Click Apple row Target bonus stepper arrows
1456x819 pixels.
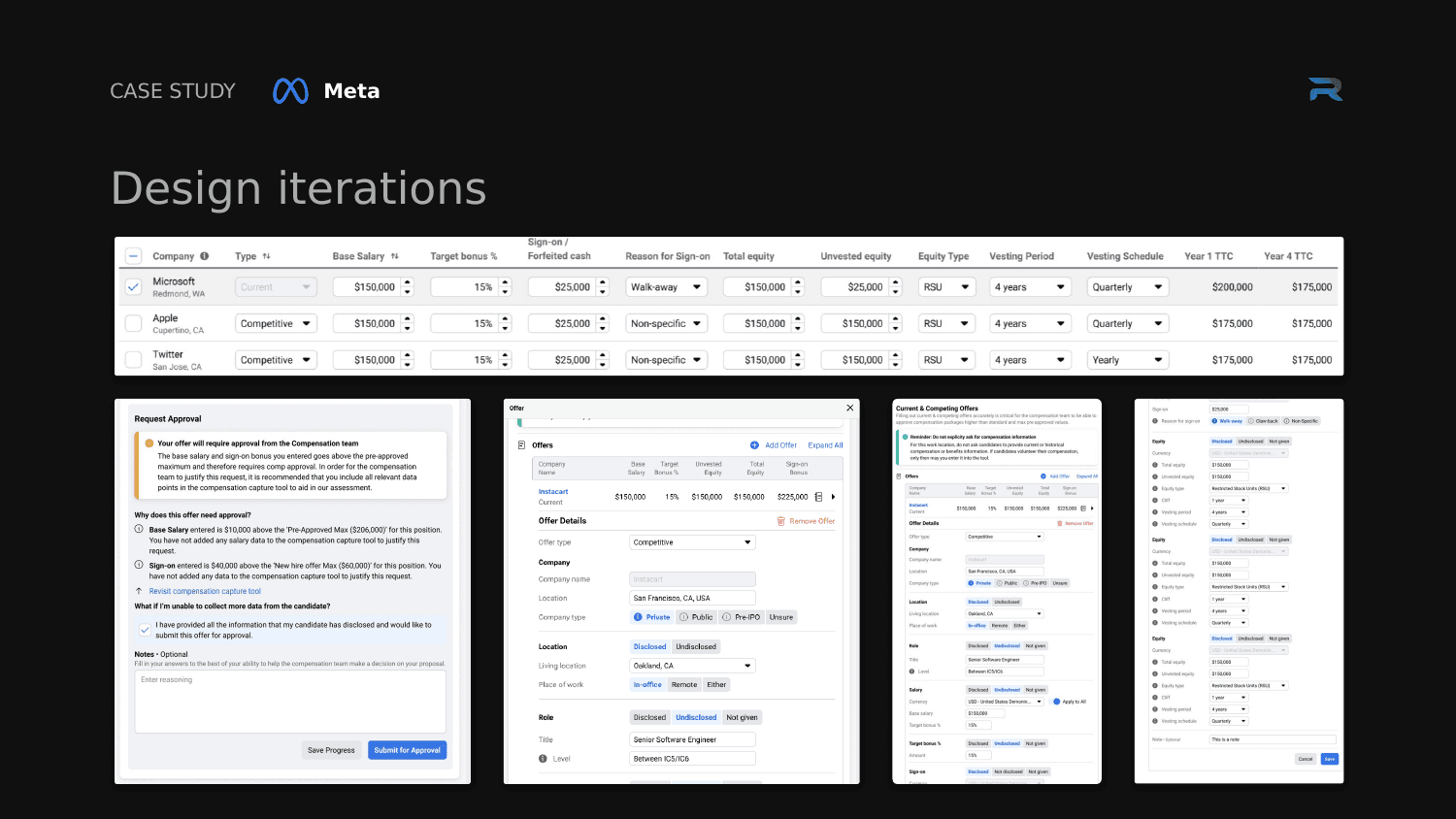click(505, 323)
